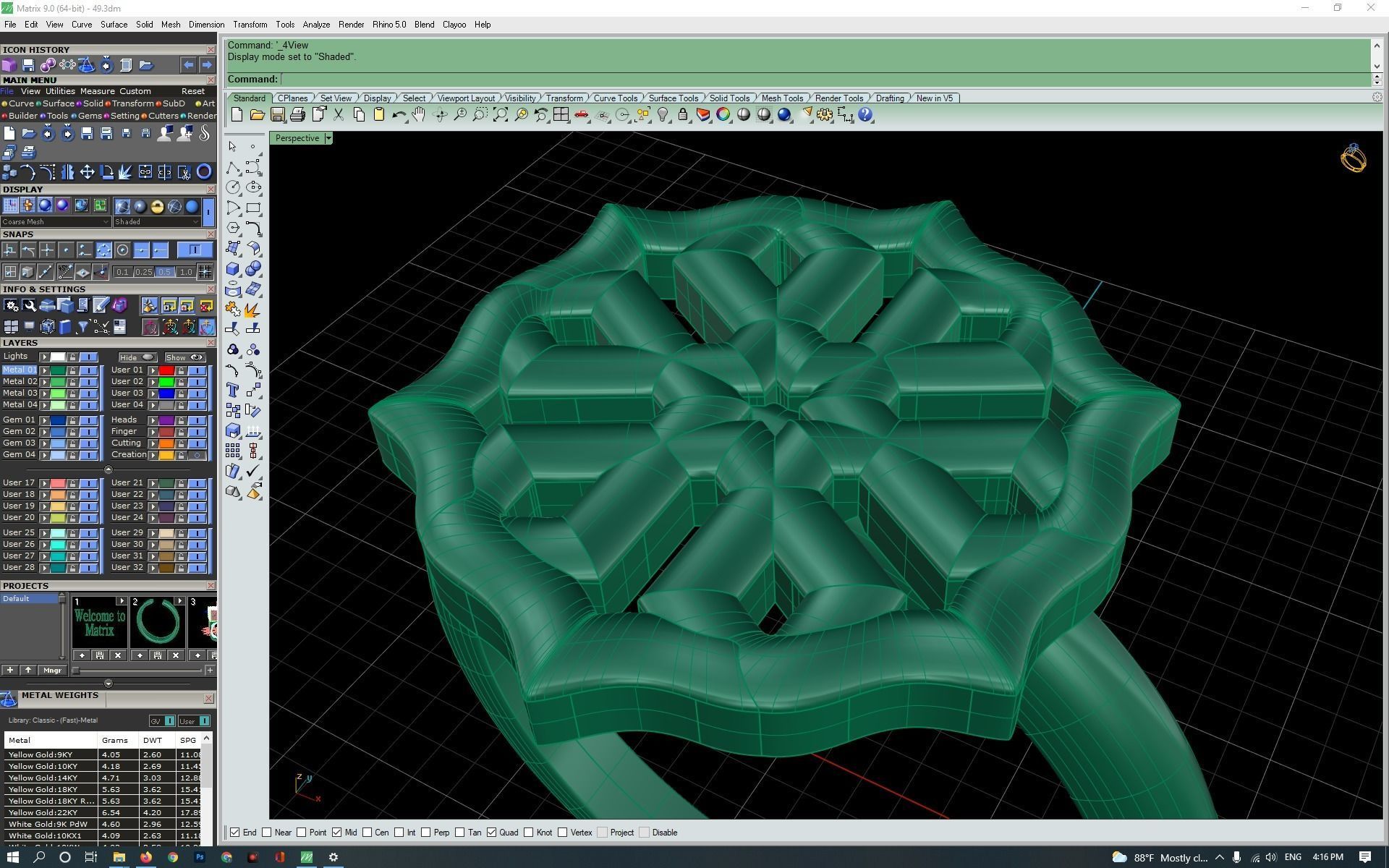Click the Mngr button in Projects

pos(52,671)
